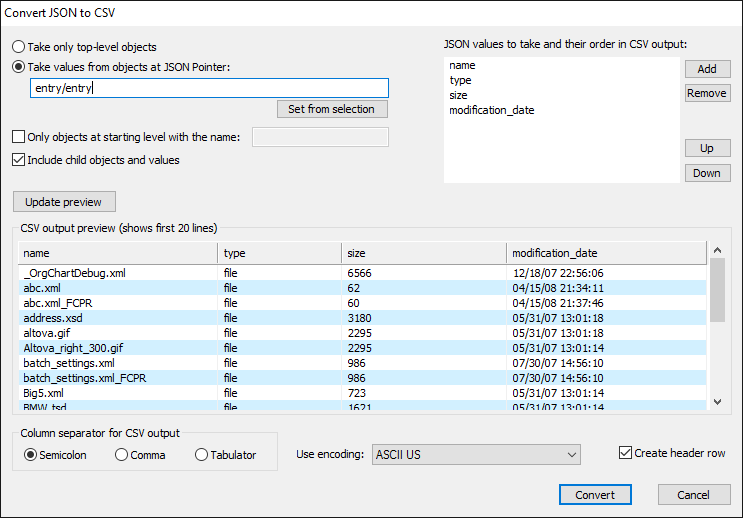Select 'type' in the JSON values list
Image resolution: width=743 pixels, height=518 pixels.
click(460, 80)
